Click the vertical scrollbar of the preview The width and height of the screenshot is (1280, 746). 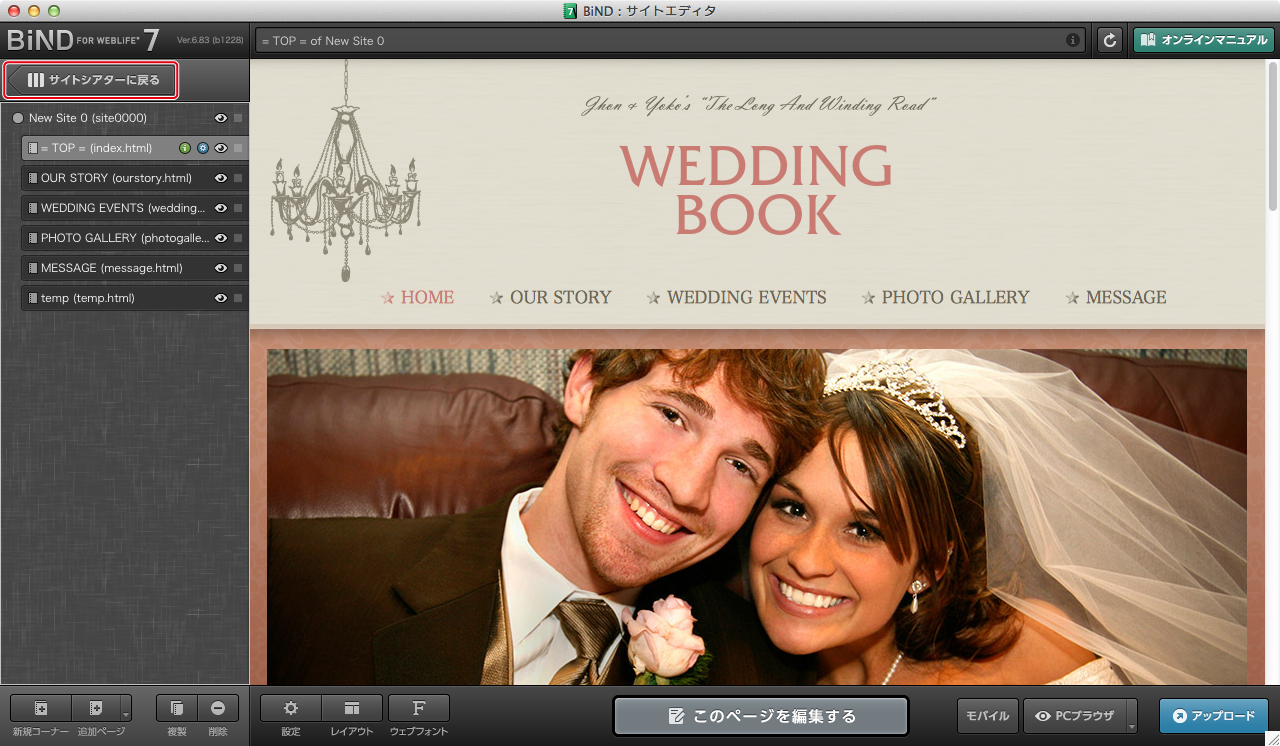[1272, 135]
